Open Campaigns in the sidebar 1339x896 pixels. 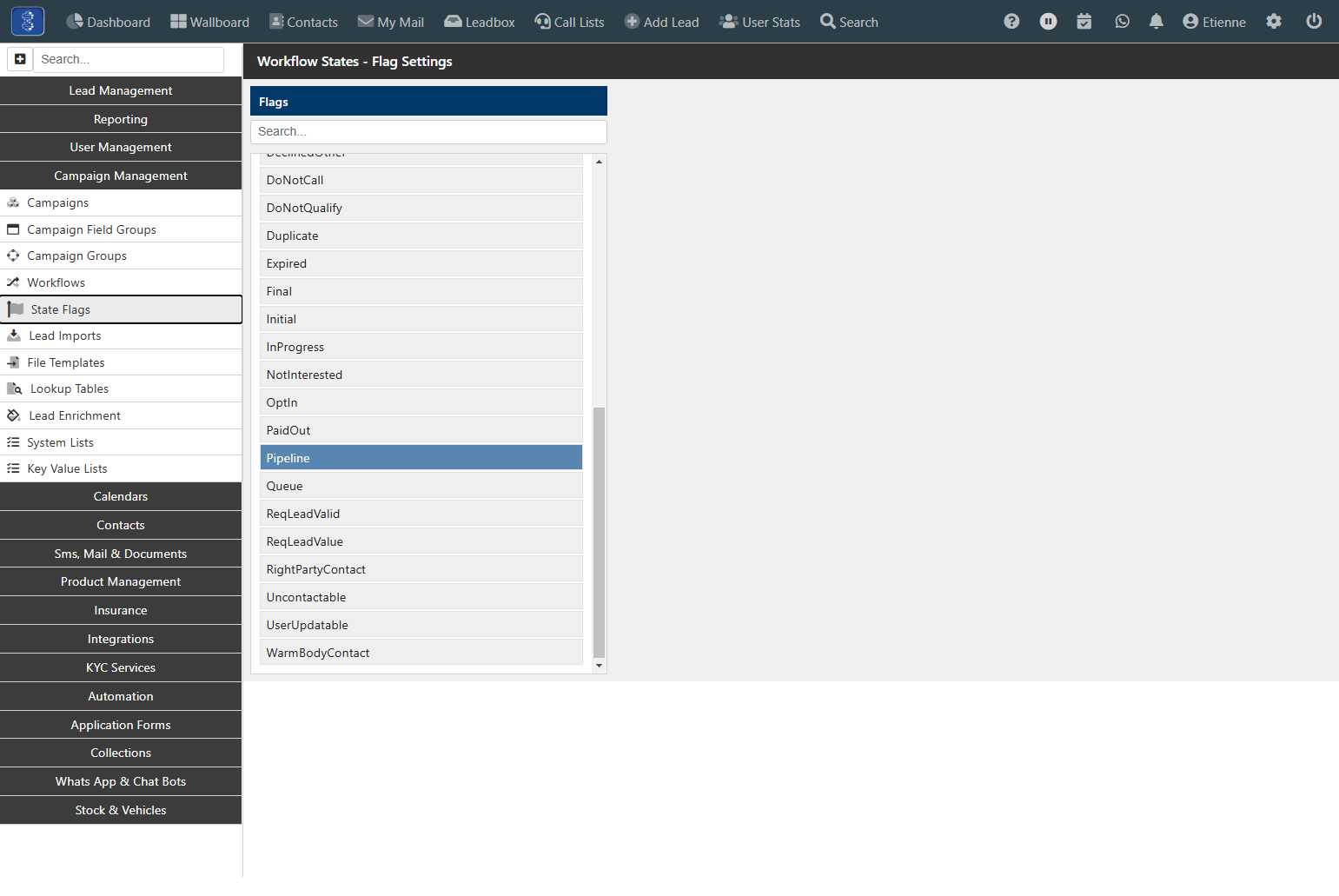[121, 202]
